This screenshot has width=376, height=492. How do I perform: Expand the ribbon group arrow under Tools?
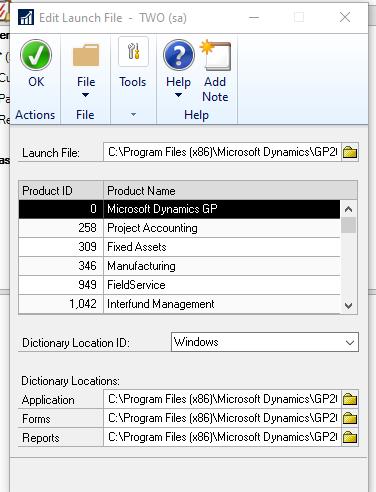pyautogui.click(x=133, y=115)
